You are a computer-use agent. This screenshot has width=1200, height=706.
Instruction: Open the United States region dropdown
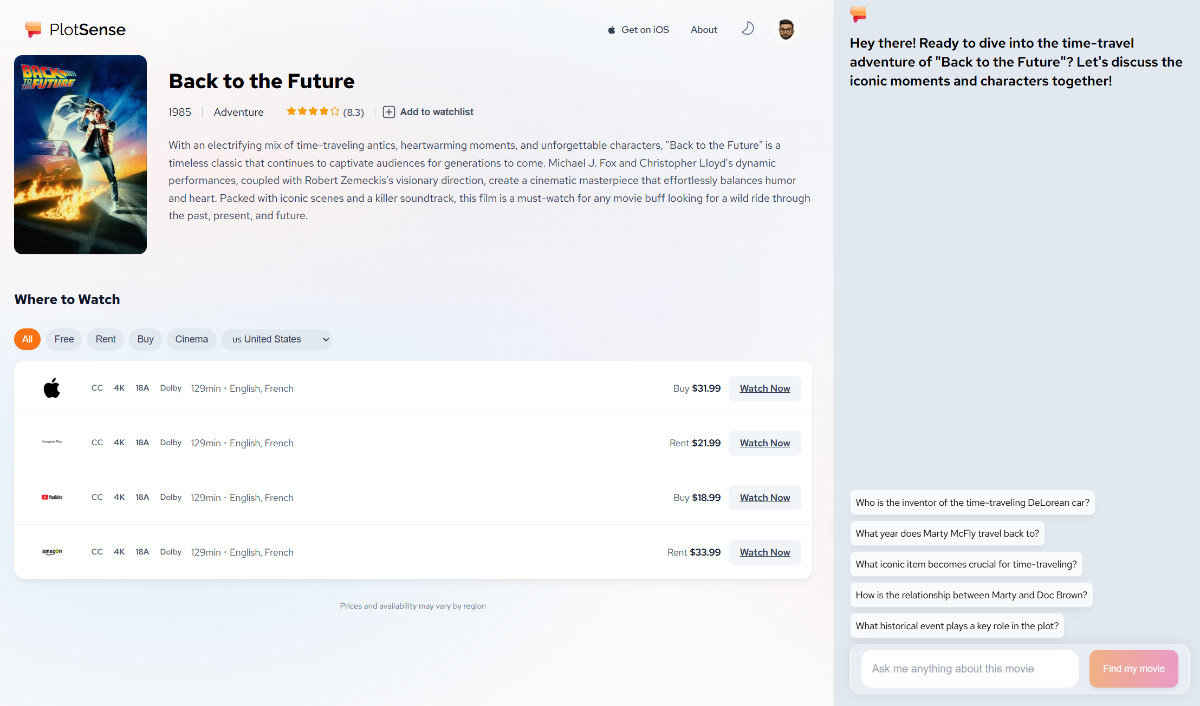[x=277, y=339]
